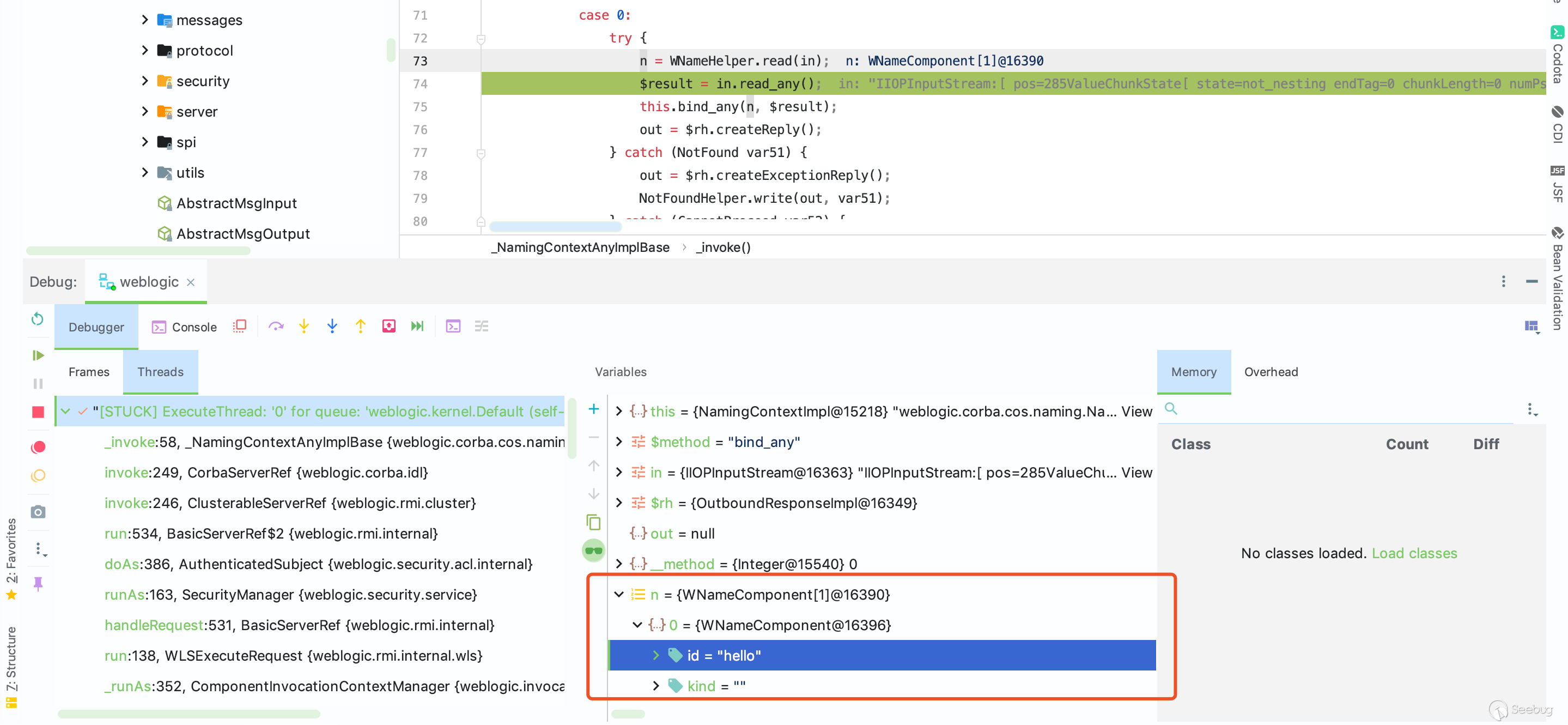1568x725 pixels.
Task: Click Resume Program green arrow
Action: [x=38, y=355]
